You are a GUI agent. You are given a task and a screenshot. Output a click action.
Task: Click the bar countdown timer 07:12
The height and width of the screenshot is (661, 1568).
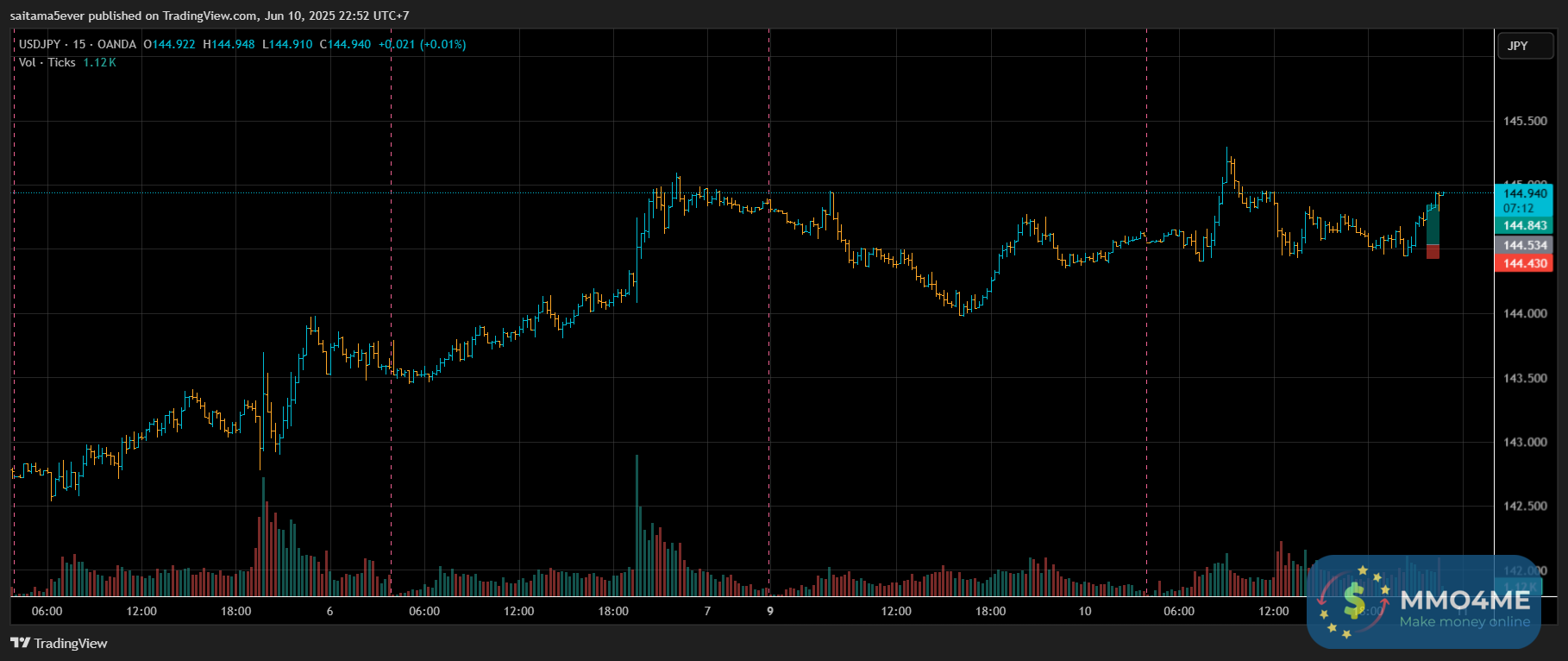point(1519,208)
